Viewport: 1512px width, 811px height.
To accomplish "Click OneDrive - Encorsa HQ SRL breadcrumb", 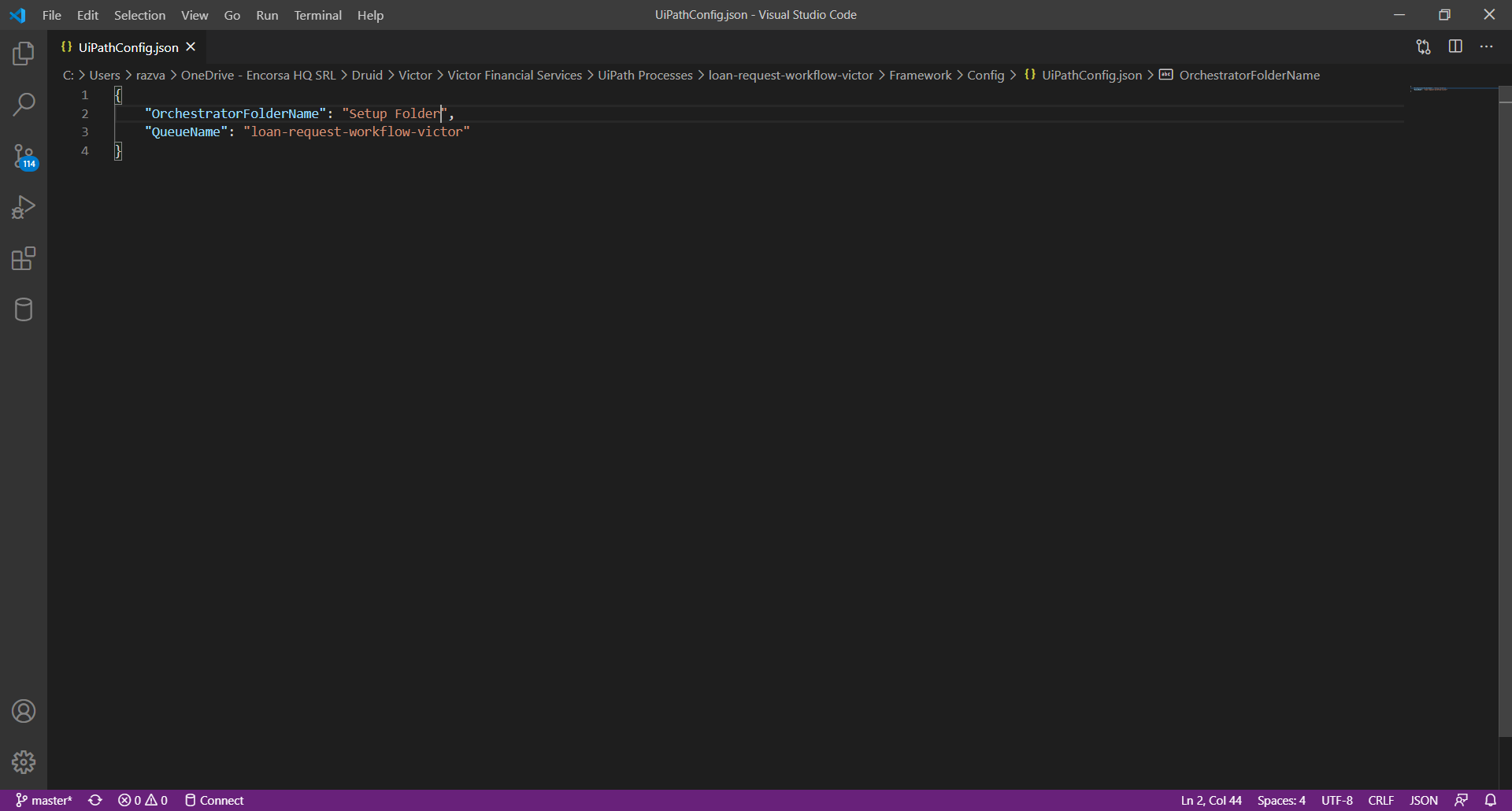I will point(258,75).
